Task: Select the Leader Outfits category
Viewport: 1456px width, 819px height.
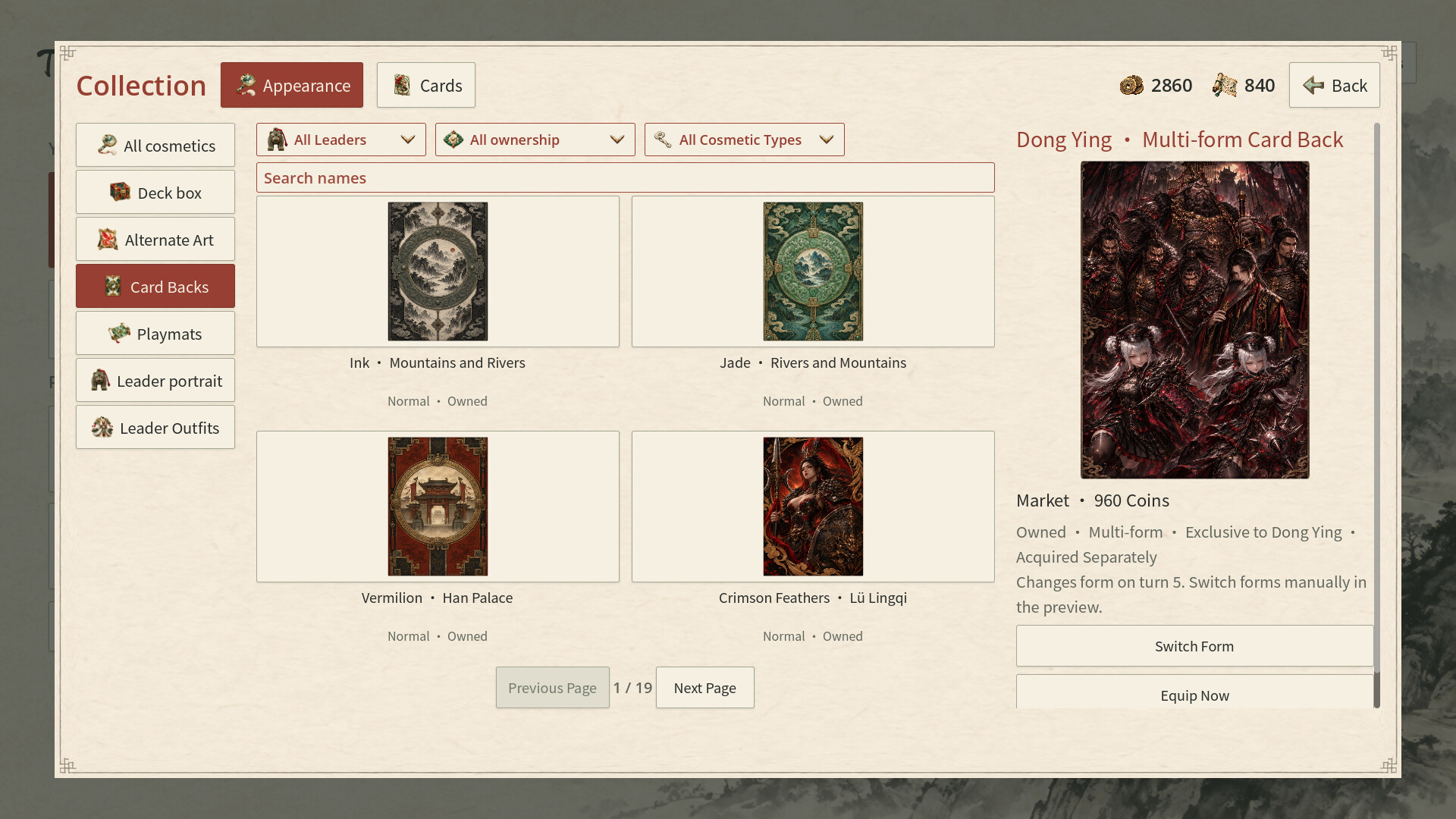Action: pyautogui.click(x=155, y=427)
